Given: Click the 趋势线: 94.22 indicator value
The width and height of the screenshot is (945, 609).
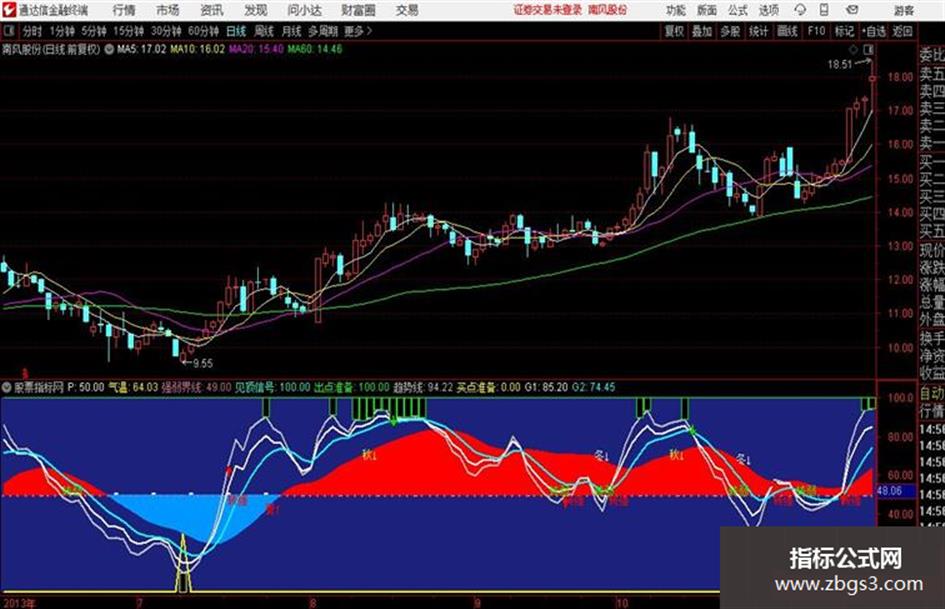Looking at the screenshot, I should (x=423, y=387).
